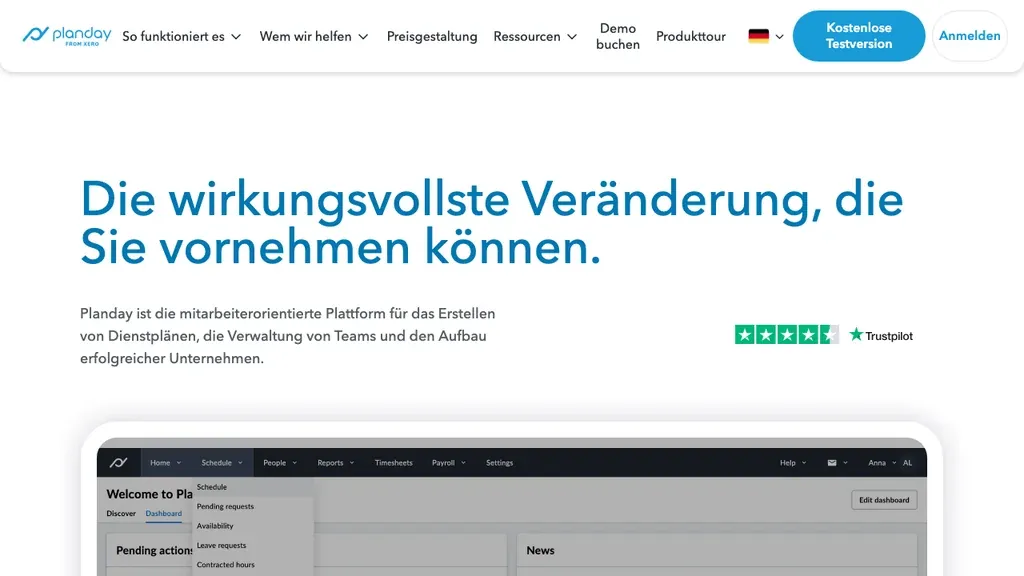This screenshot has width=1024, height=576.
Task: Choose 'Contracted hours' menu entry
Action: tap(225, 564)
